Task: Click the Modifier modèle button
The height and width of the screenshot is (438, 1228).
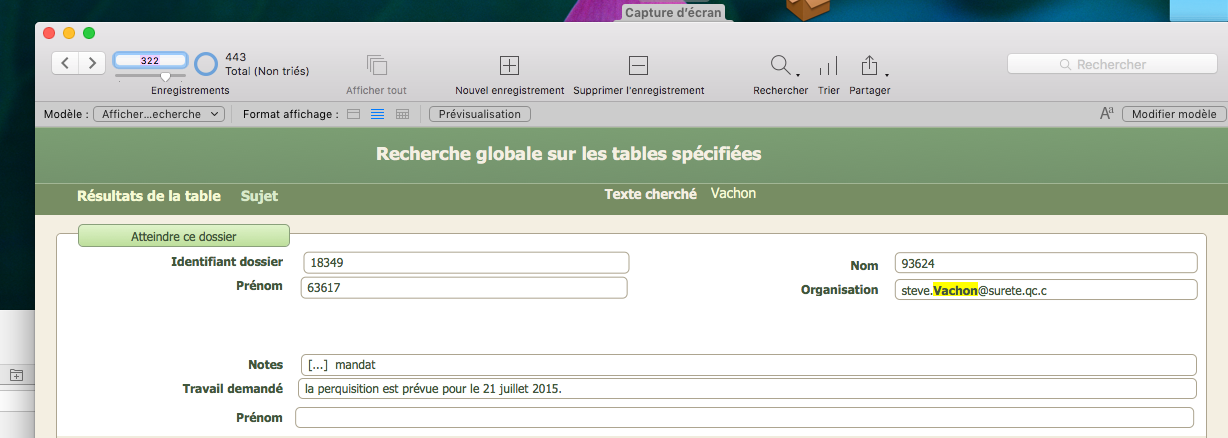Action: (1174, 114)
